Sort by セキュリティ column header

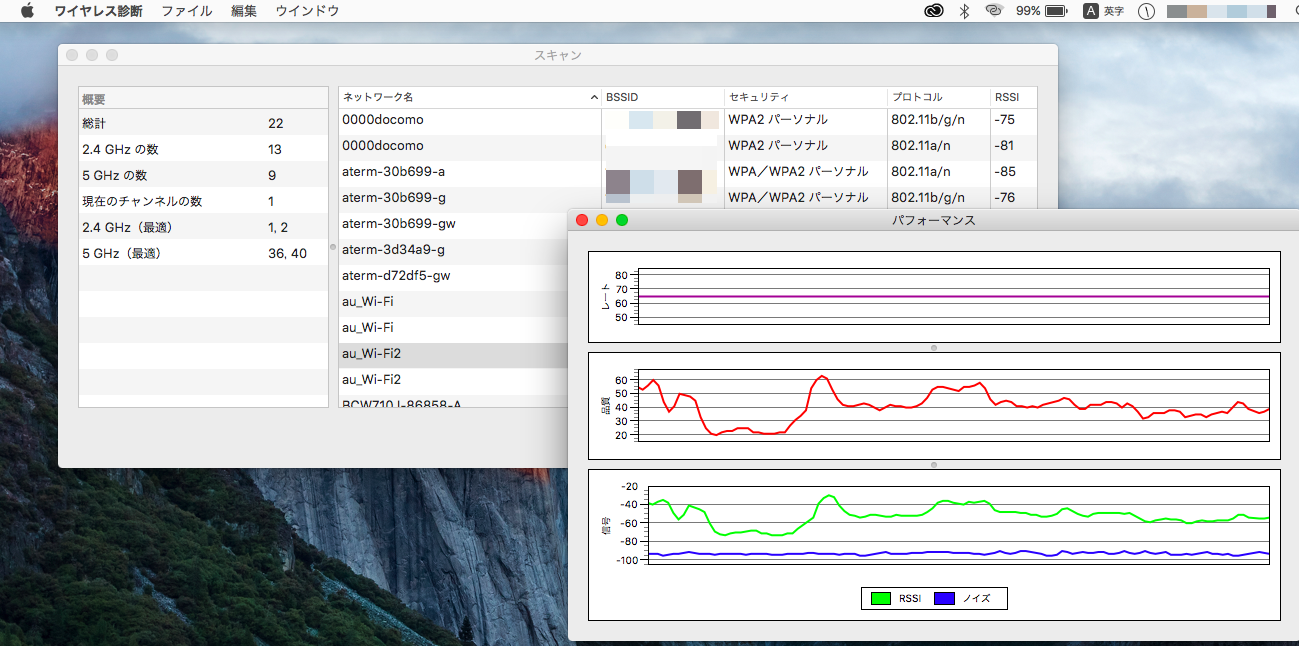806,97
